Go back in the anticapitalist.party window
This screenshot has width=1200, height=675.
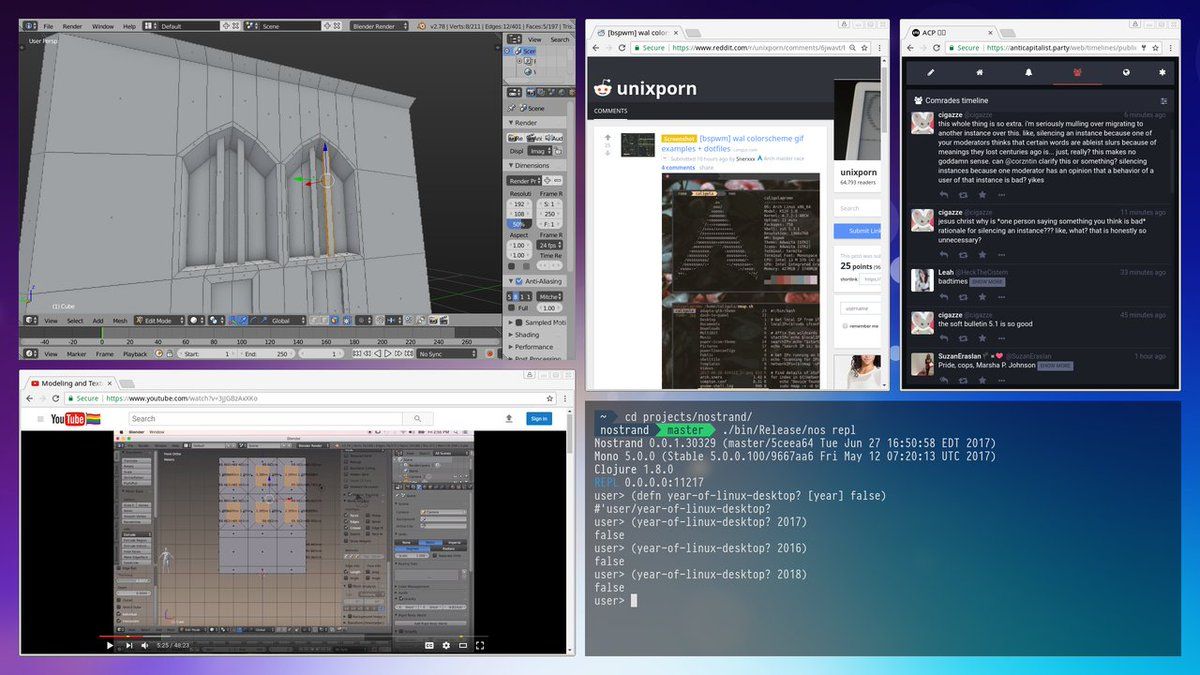point(910,47)
